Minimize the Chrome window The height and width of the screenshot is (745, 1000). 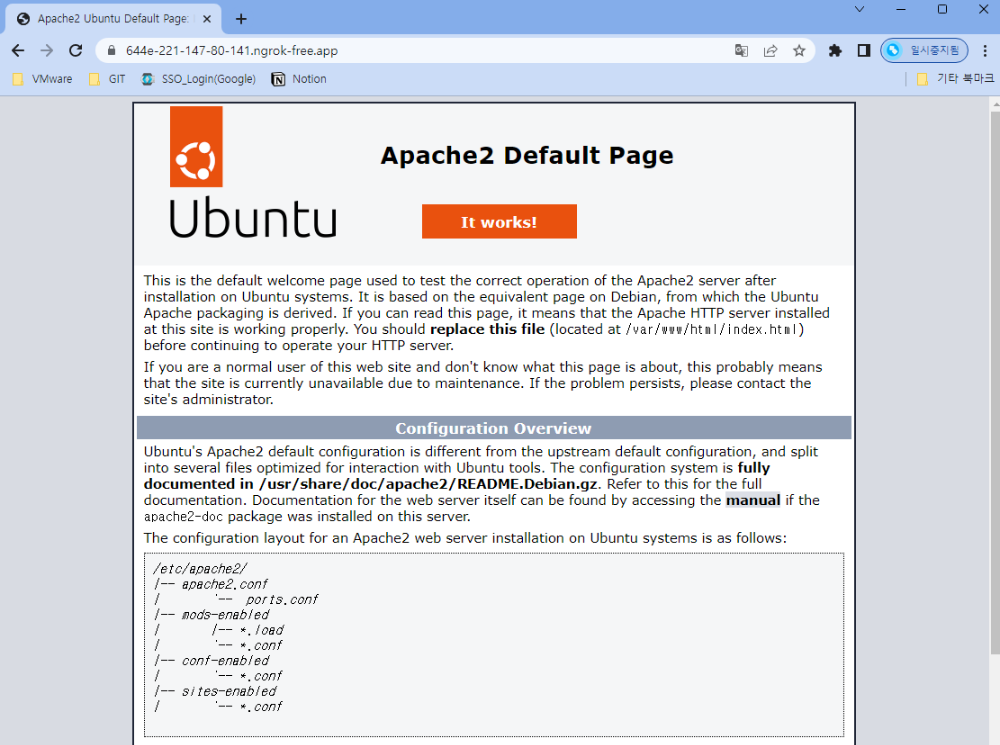pos(901,9)
